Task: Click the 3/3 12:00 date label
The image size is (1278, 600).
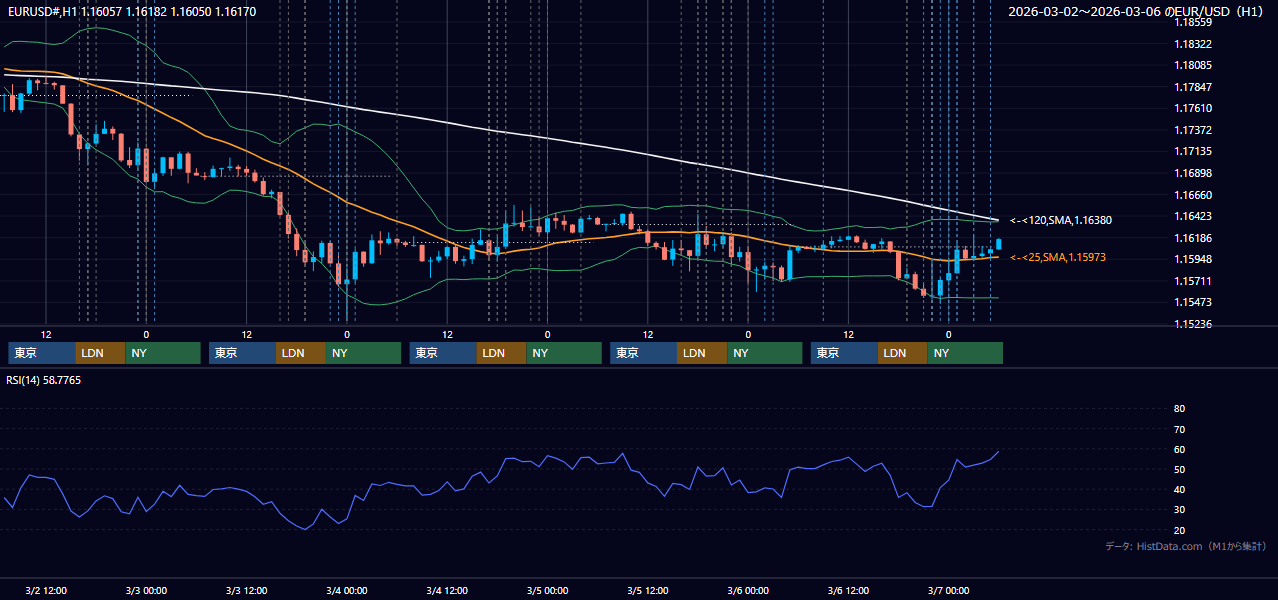Action: [246, 591]
